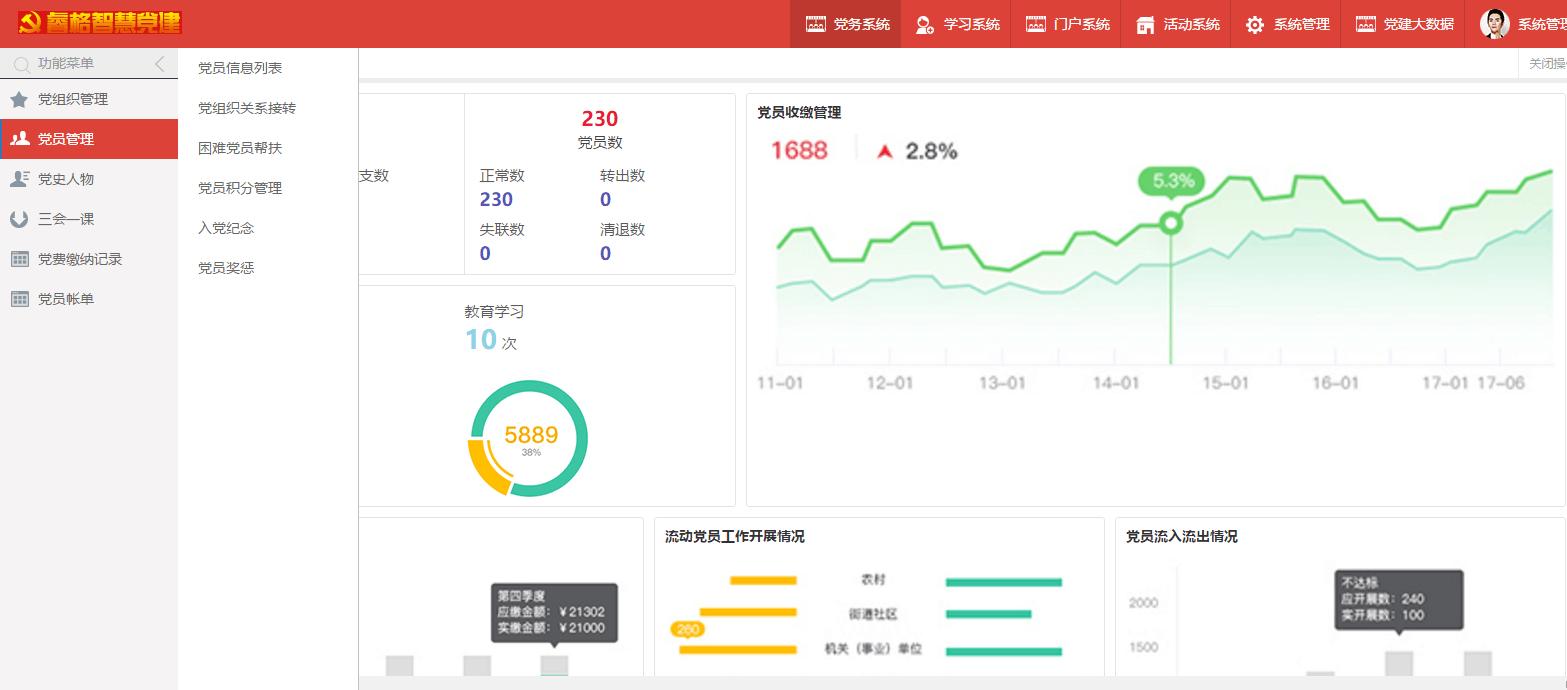Open the admin avatar profile menu
Image resolution: width=1567 pixels, height=690 pixels.
pos(1494,24)
